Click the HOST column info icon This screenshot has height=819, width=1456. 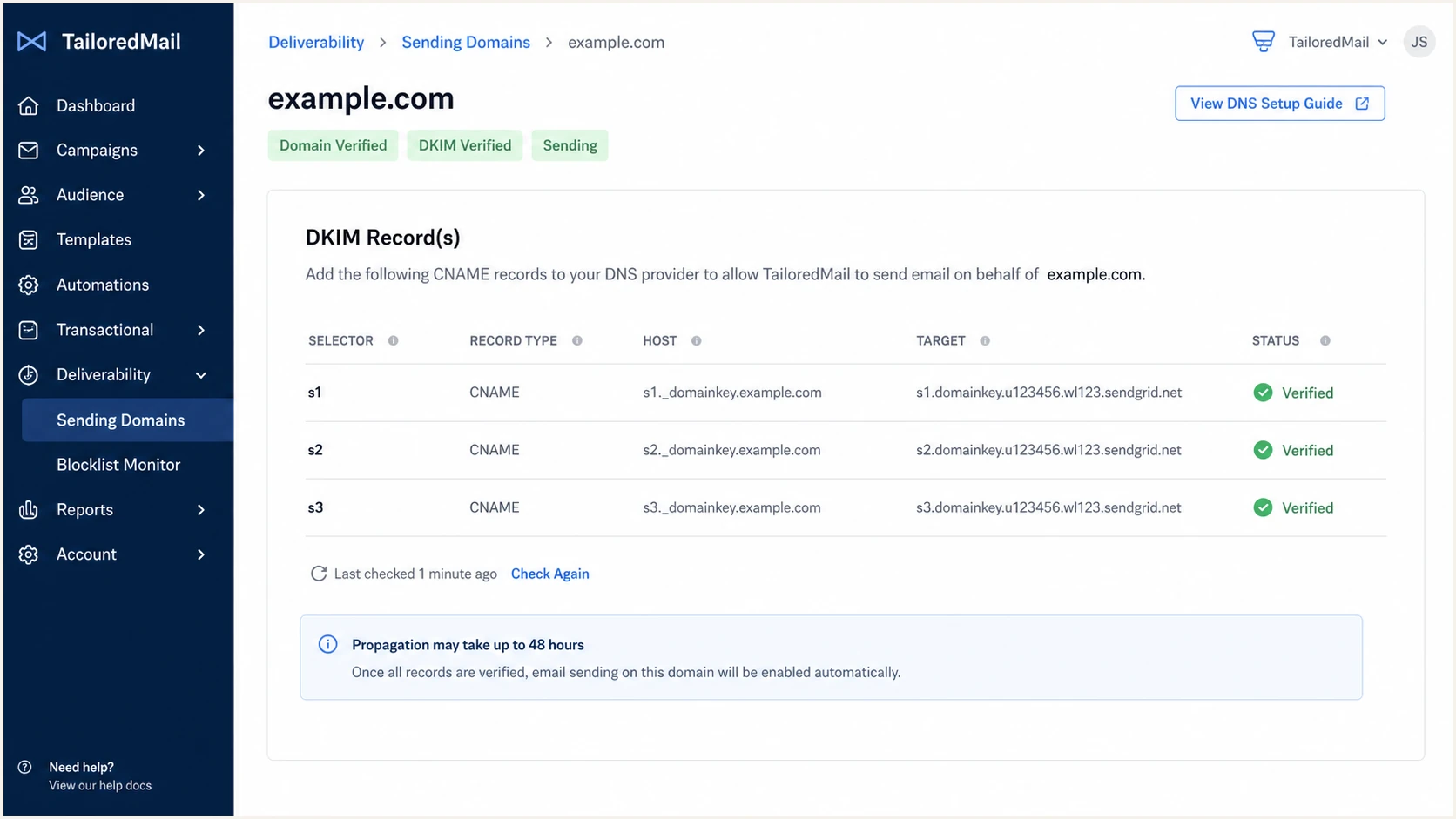[x=697, y=340]
